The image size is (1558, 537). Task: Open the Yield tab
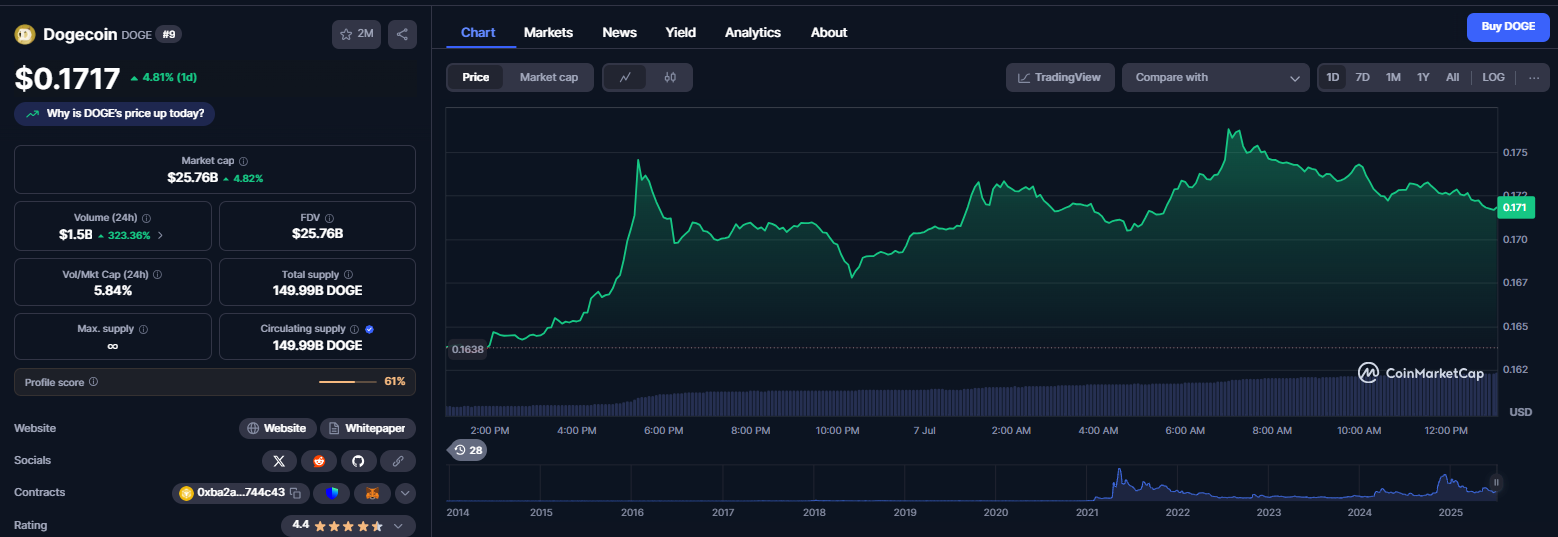(x=681, y=32)
